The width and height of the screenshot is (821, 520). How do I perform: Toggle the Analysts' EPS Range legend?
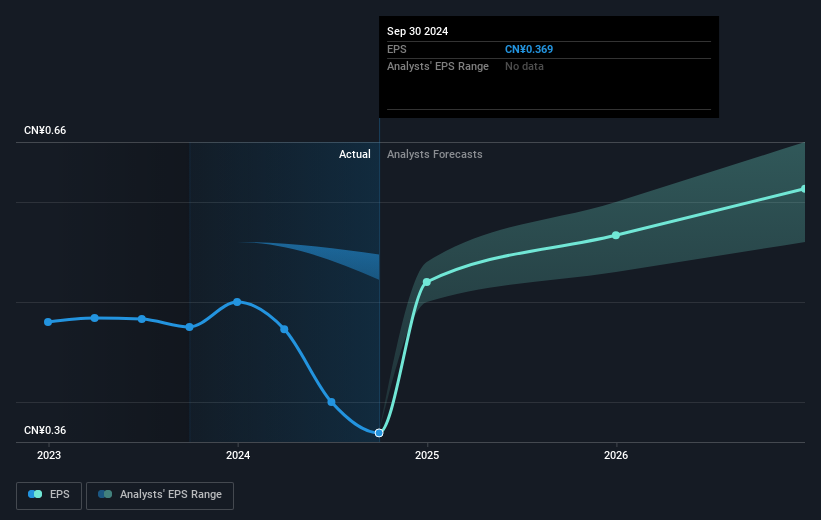pyautogui.click(x=160, y=495)
